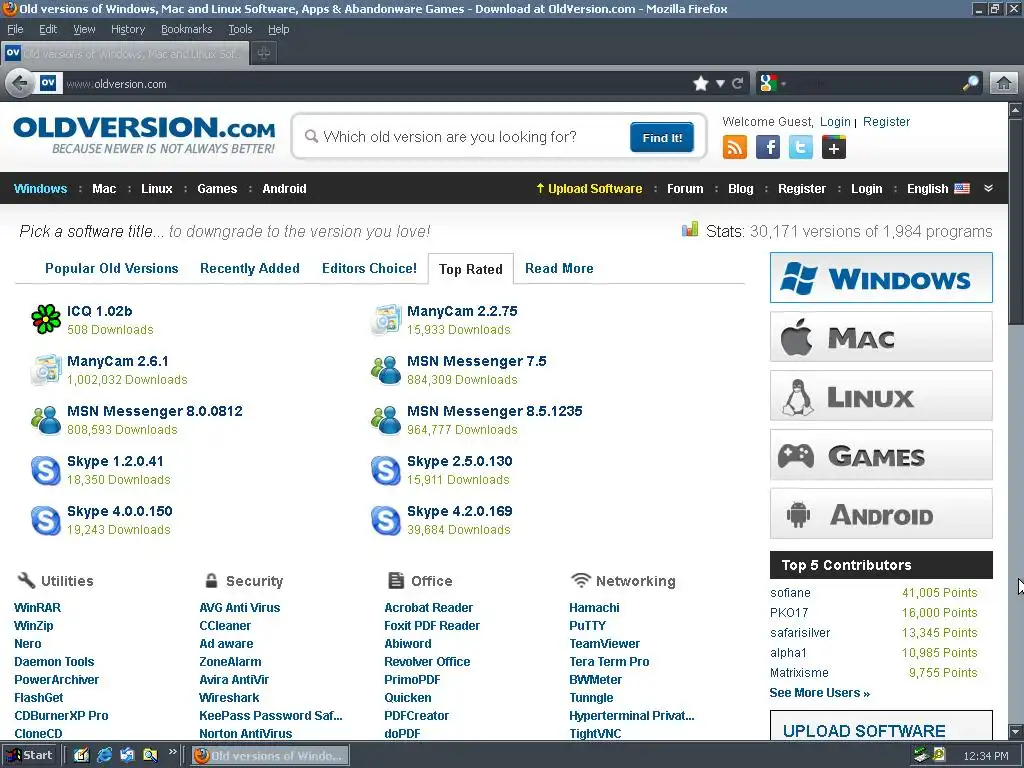Click the MSN Messenger 8.0.0812 icon

[x=46, y=420]
